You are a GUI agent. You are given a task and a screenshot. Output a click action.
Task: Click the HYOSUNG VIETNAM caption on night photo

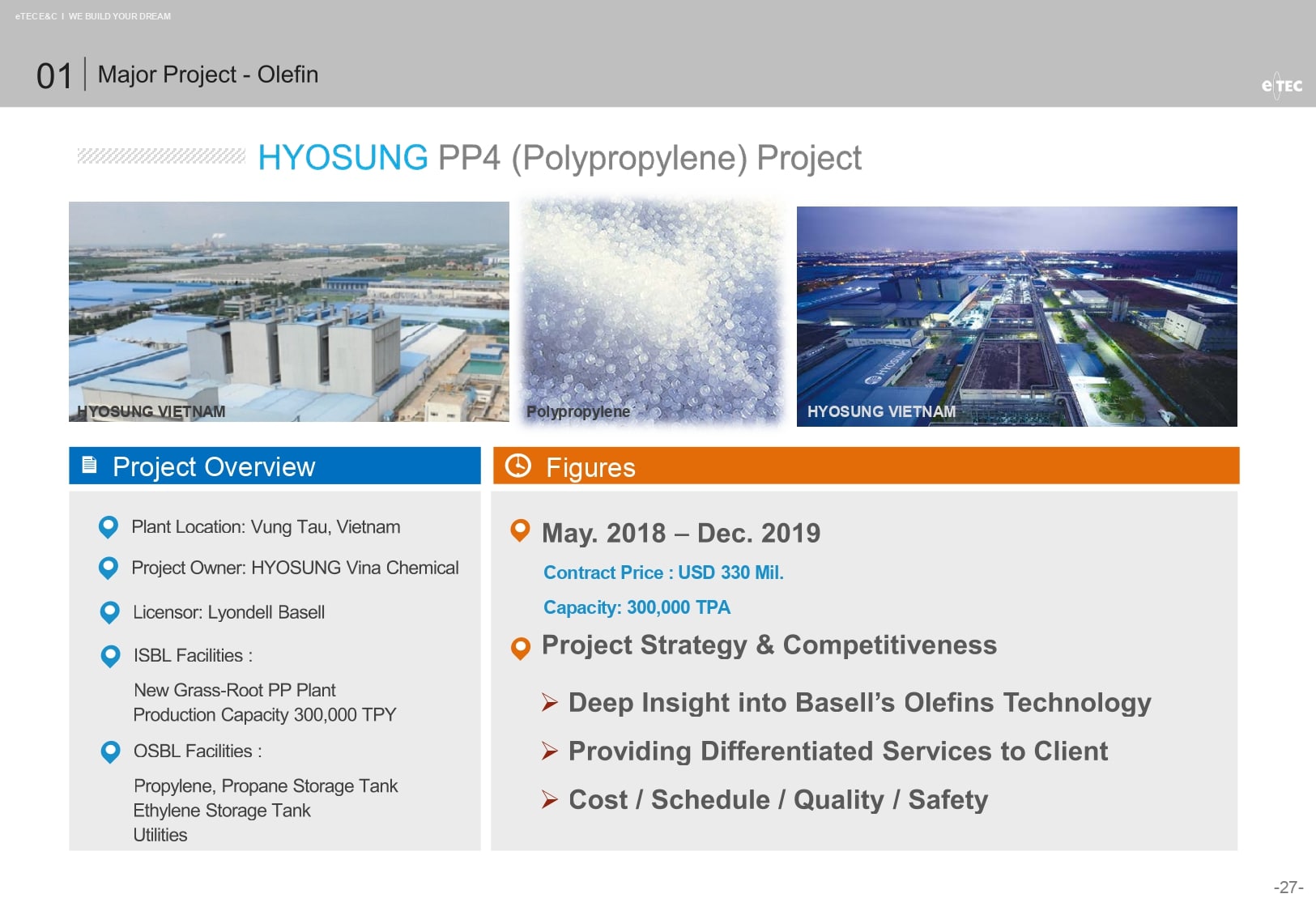click(881, 411)
